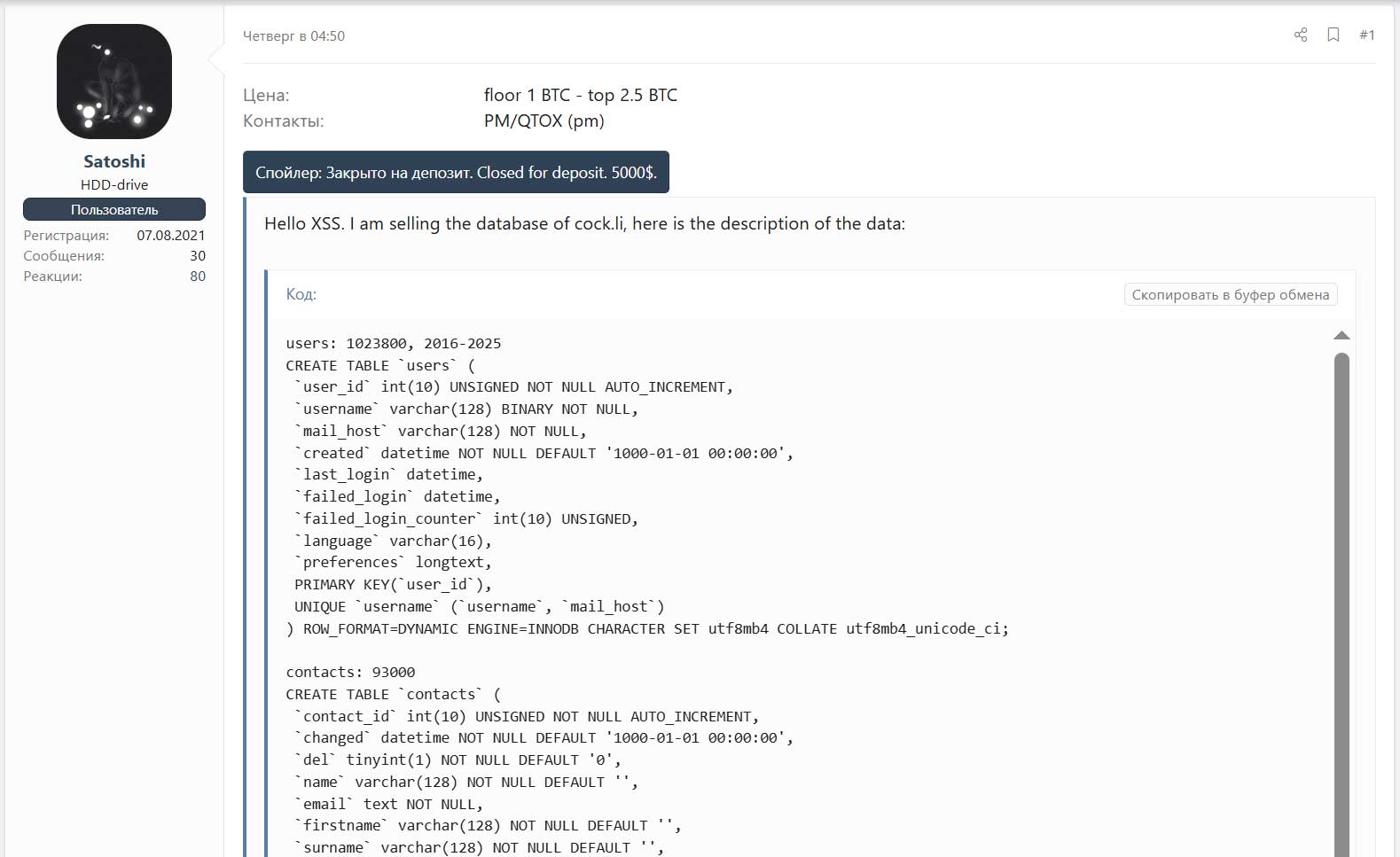Click the `user_id` int(10) UNSIGNED line in users table
The width and height of the screenshot is (1400, 857).
pos(514,387)
